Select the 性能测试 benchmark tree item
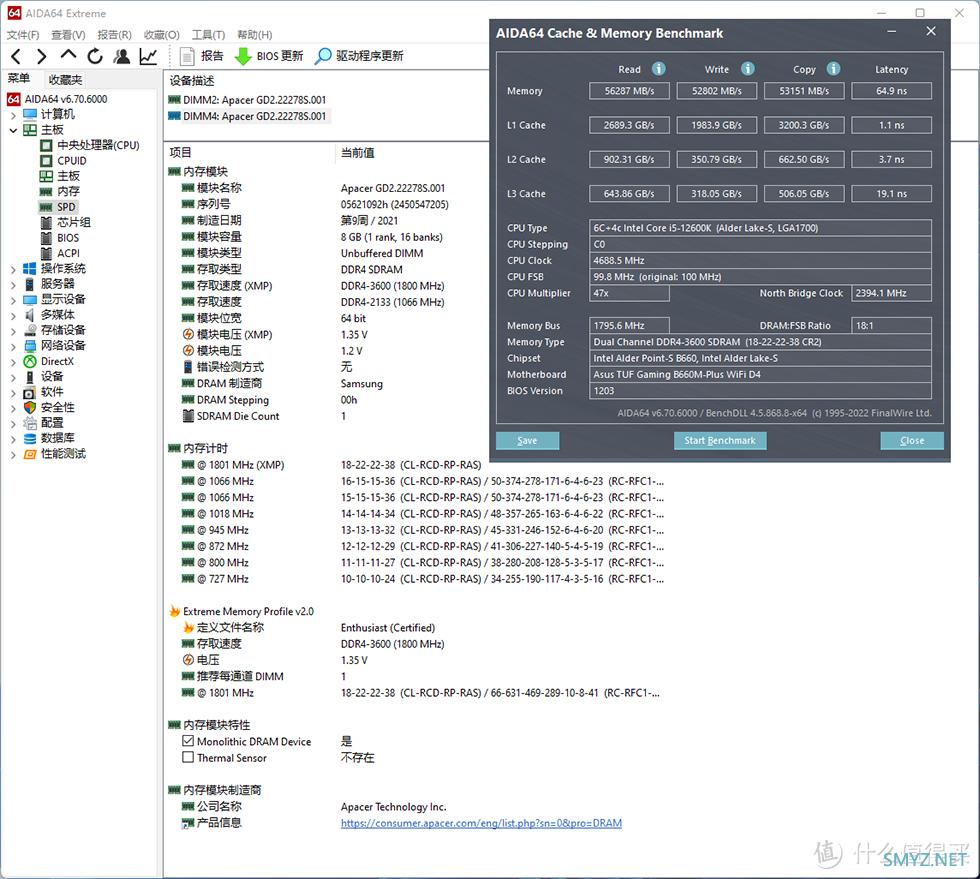 55,454
